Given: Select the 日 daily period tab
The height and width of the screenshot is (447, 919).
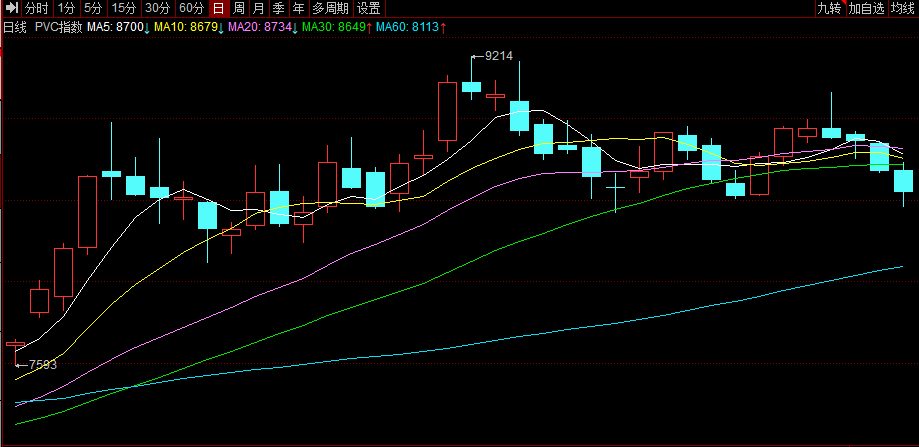Looking at the screenshot, I should [x=219, y=8].
